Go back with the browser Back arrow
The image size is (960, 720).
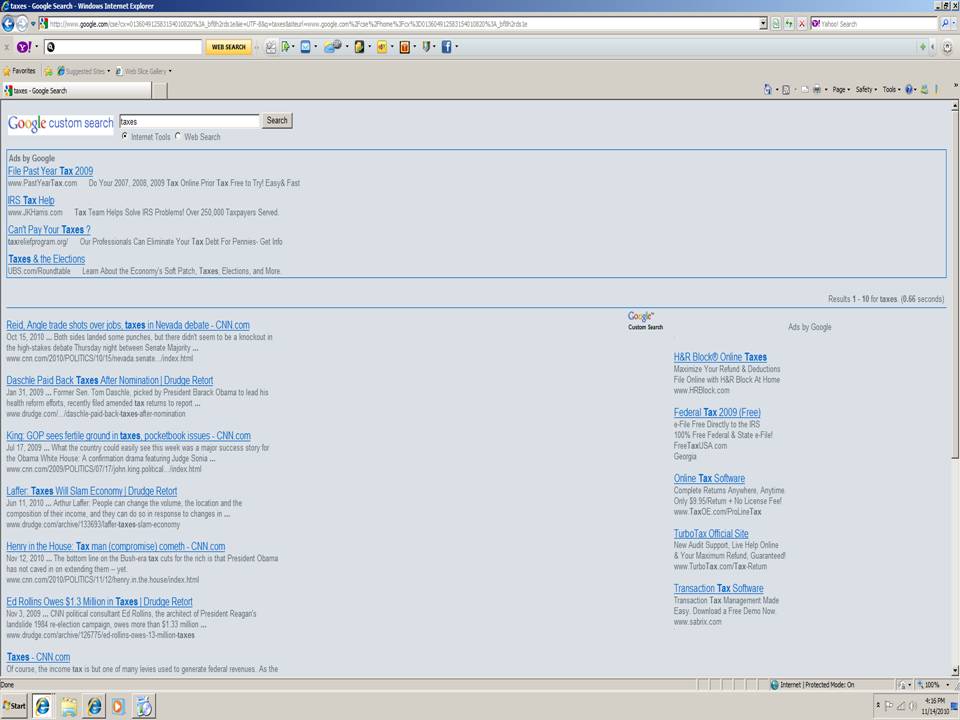[x=8, y=24]
